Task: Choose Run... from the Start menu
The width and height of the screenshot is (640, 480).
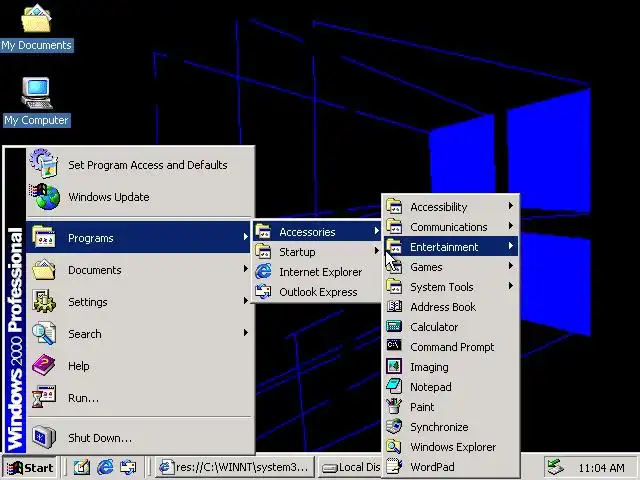Action: point(139,397)
